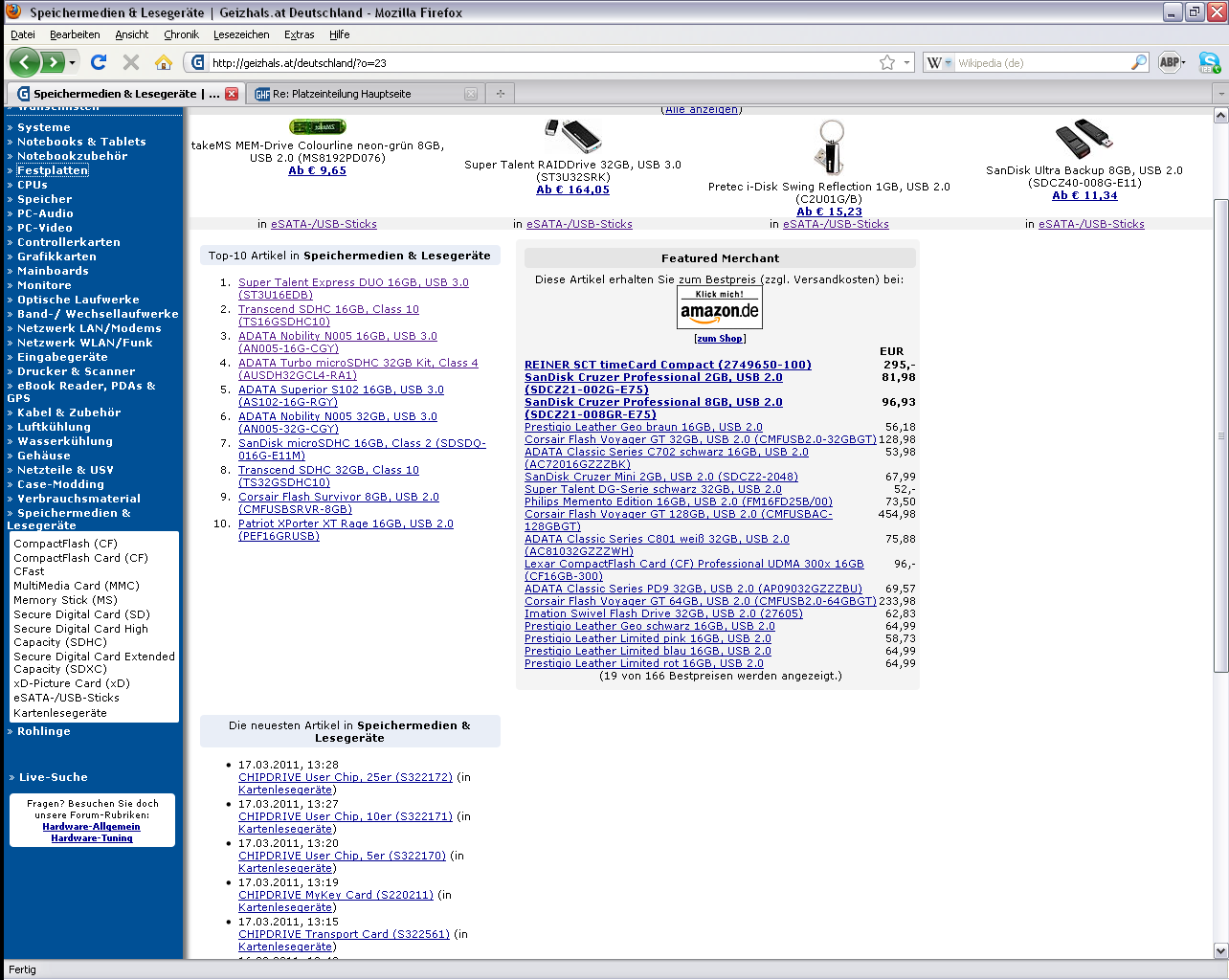Click the SanDisk Ultra Backup product image
Viewport: 1229px width, 980px height.
point(1084,139)
